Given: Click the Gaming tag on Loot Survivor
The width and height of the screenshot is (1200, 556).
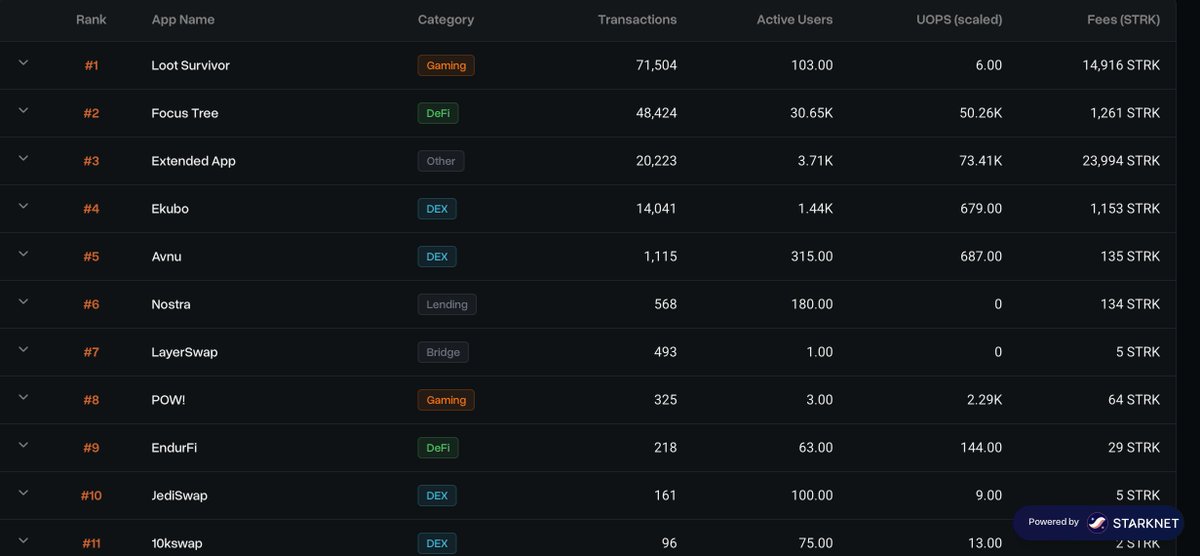Looking at the screenshot, I should (446, 65).
